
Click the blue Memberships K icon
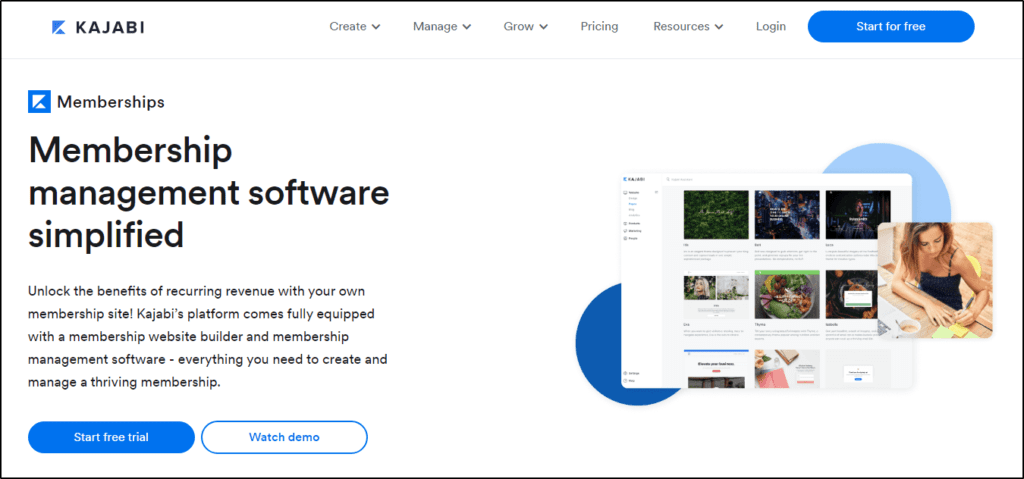[x=39, y=102]
